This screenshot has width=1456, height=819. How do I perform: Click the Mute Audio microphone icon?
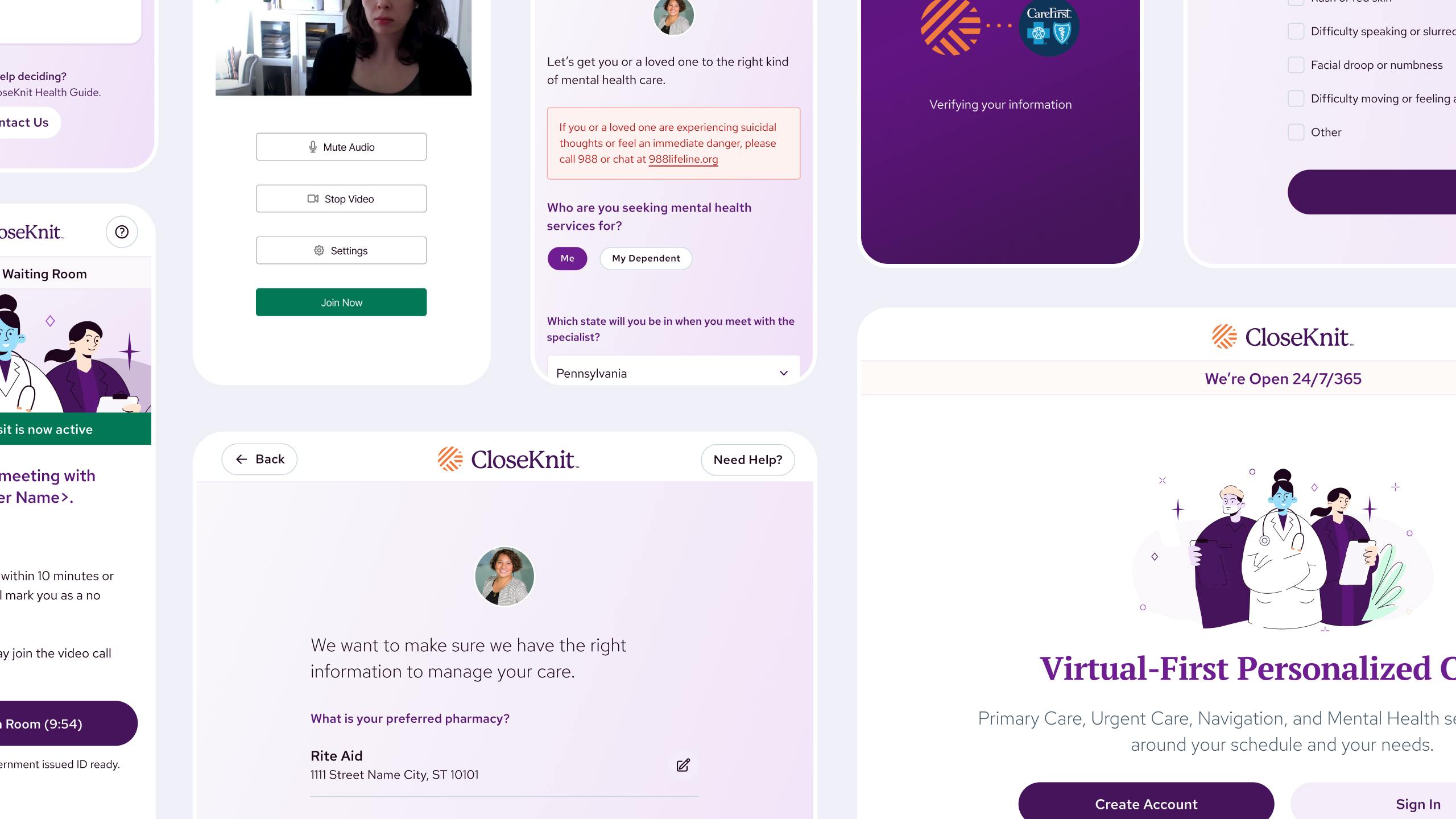313,147
